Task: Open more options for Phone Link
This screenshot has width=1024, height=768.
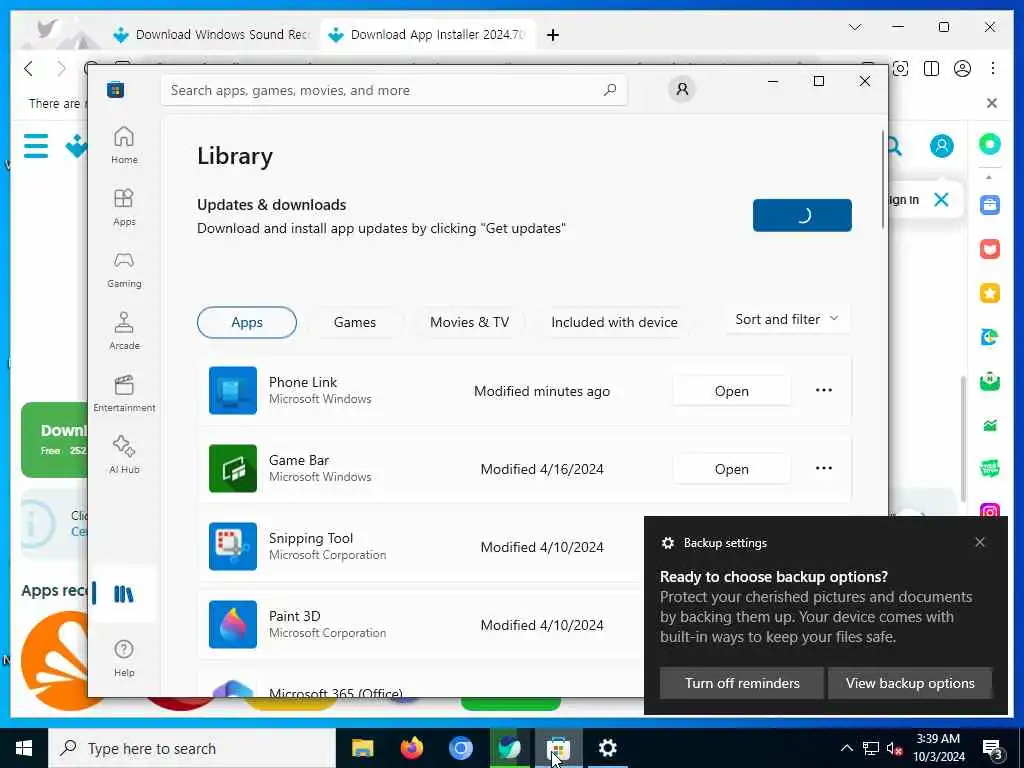Action: tap(824, 390)
